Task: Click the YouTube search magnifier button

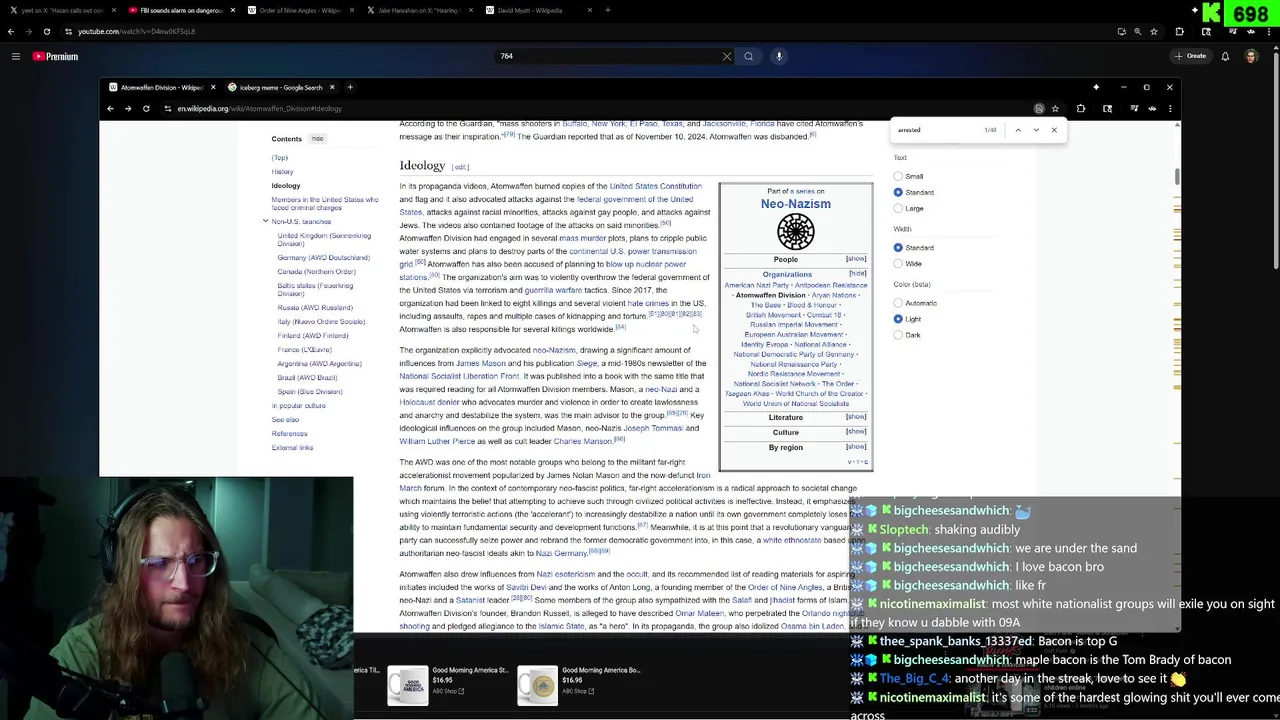Action: [x=748, y=56]
